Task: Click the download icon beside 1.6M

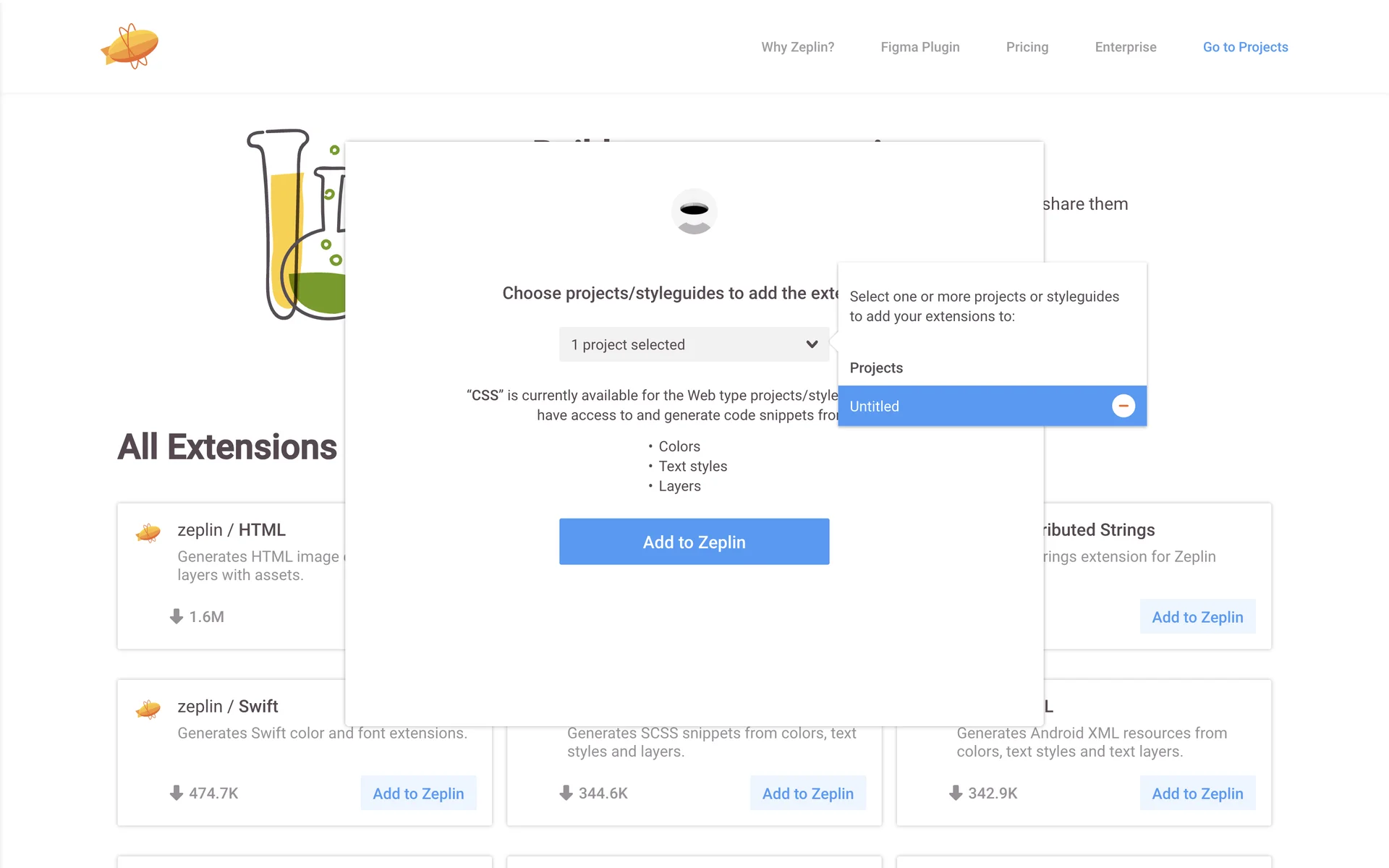Action: (x=176, y=616)
